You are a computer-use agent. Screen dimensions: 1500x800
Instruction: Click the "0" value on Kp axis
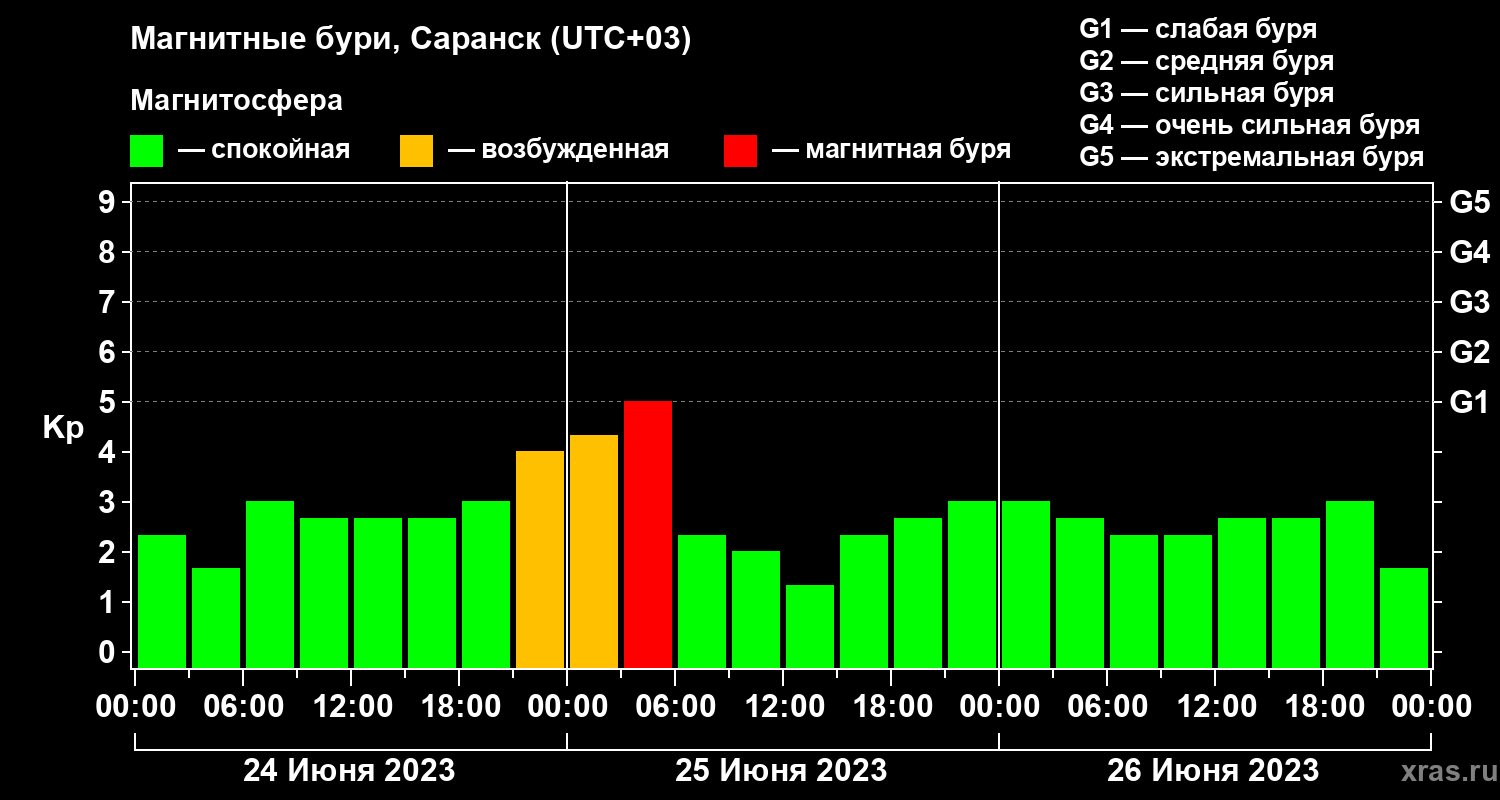(109, 652)
